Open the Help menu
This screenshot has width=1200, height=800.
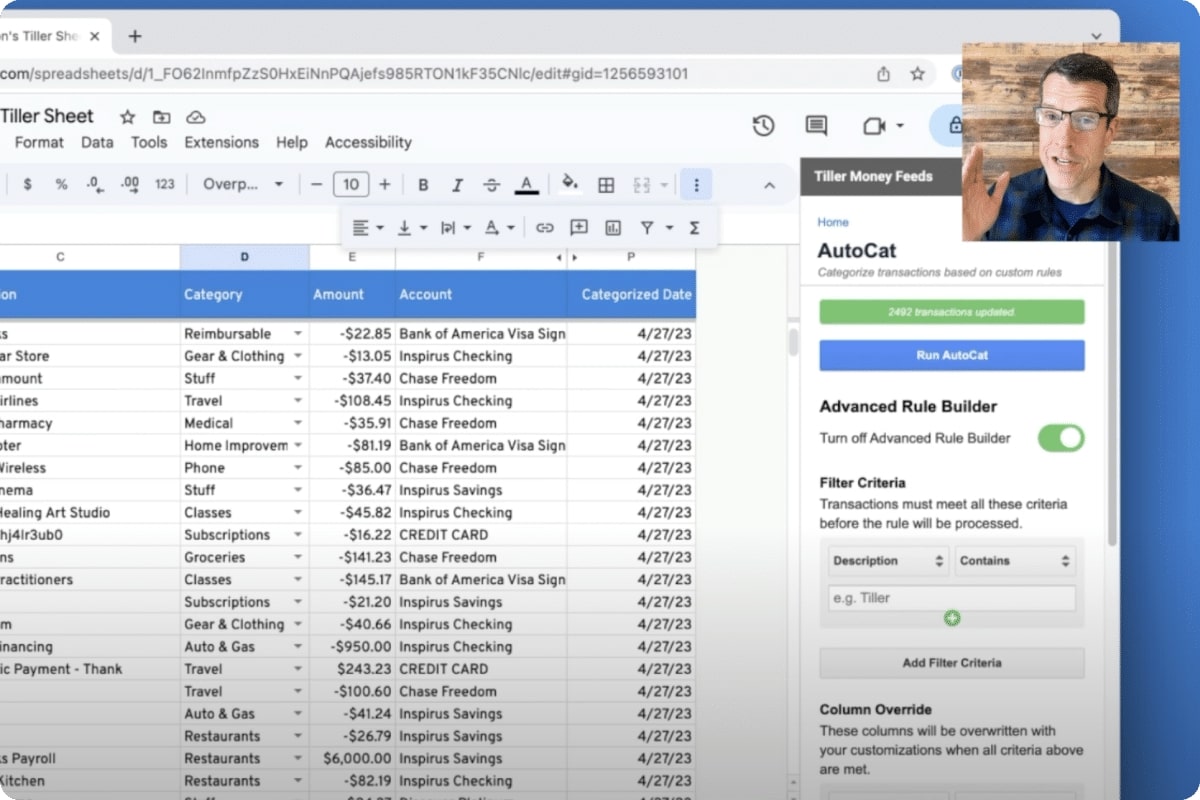292,142
